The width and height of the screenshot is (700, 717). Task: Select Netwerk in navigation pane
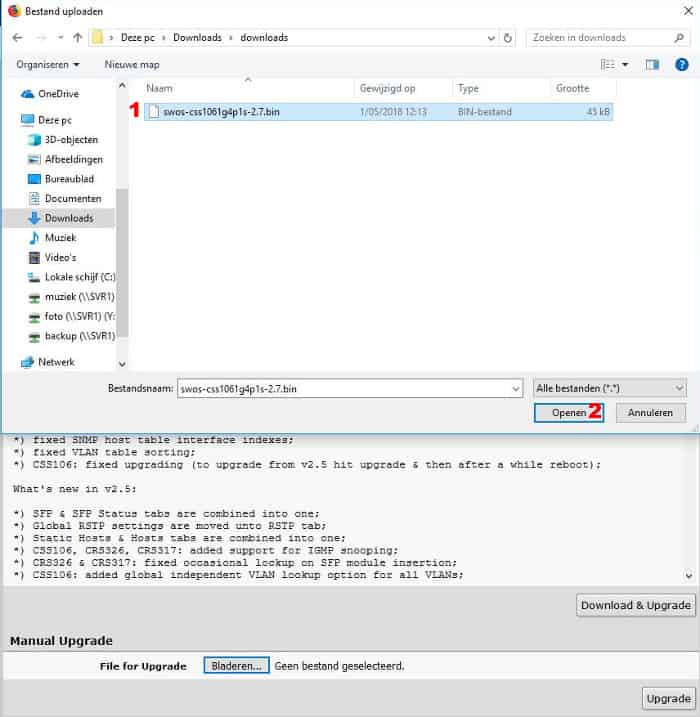pyautogui.click(x=48, y=362)
